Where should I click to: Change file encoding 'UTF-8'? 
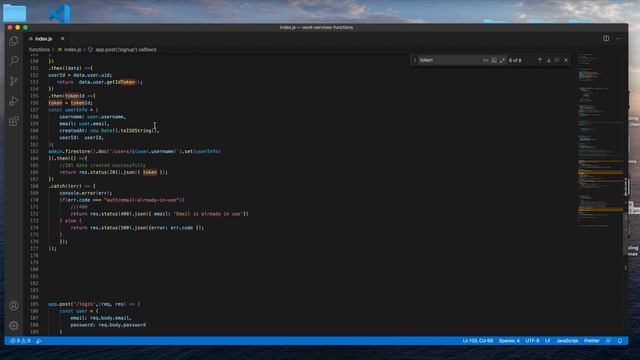532,340
